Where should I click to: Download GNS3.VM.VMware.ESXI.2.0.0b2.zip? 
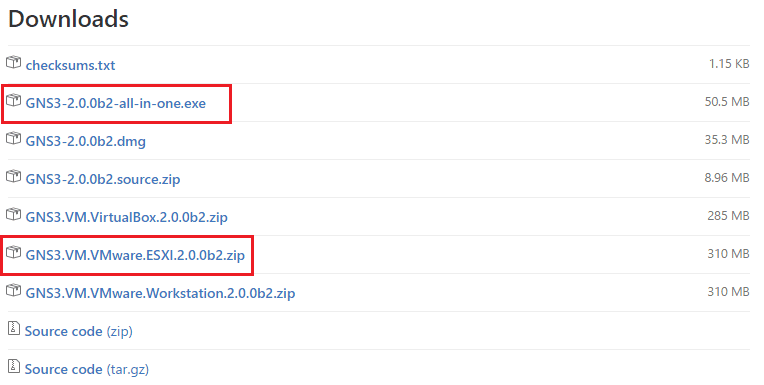coord(135,255)
